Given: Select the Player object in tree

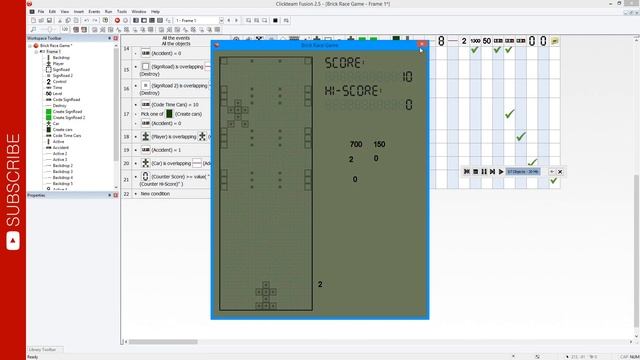Looking at the screenshot, I should pos(58,64).
